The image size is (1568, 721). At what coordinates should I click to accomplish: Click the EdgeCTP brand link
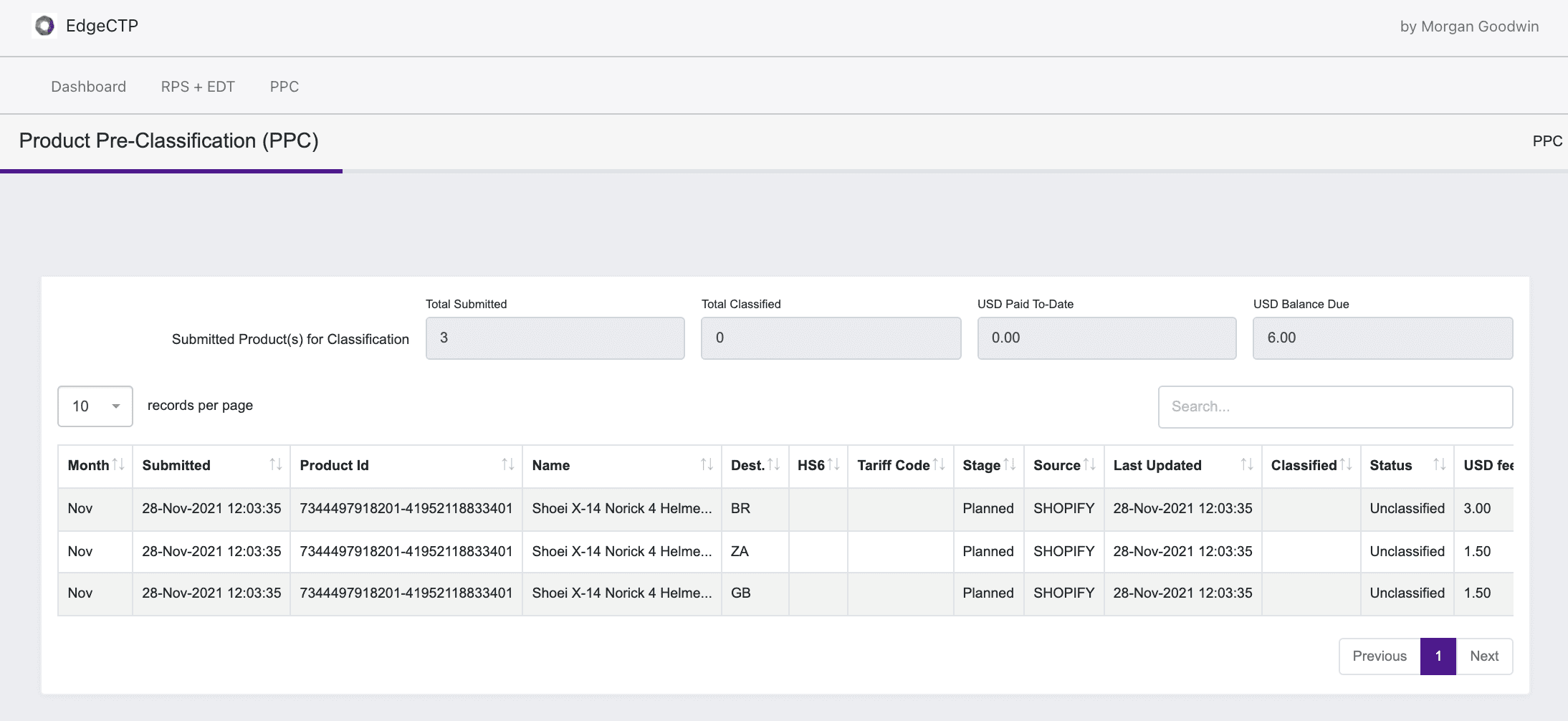tap(102, 26)
